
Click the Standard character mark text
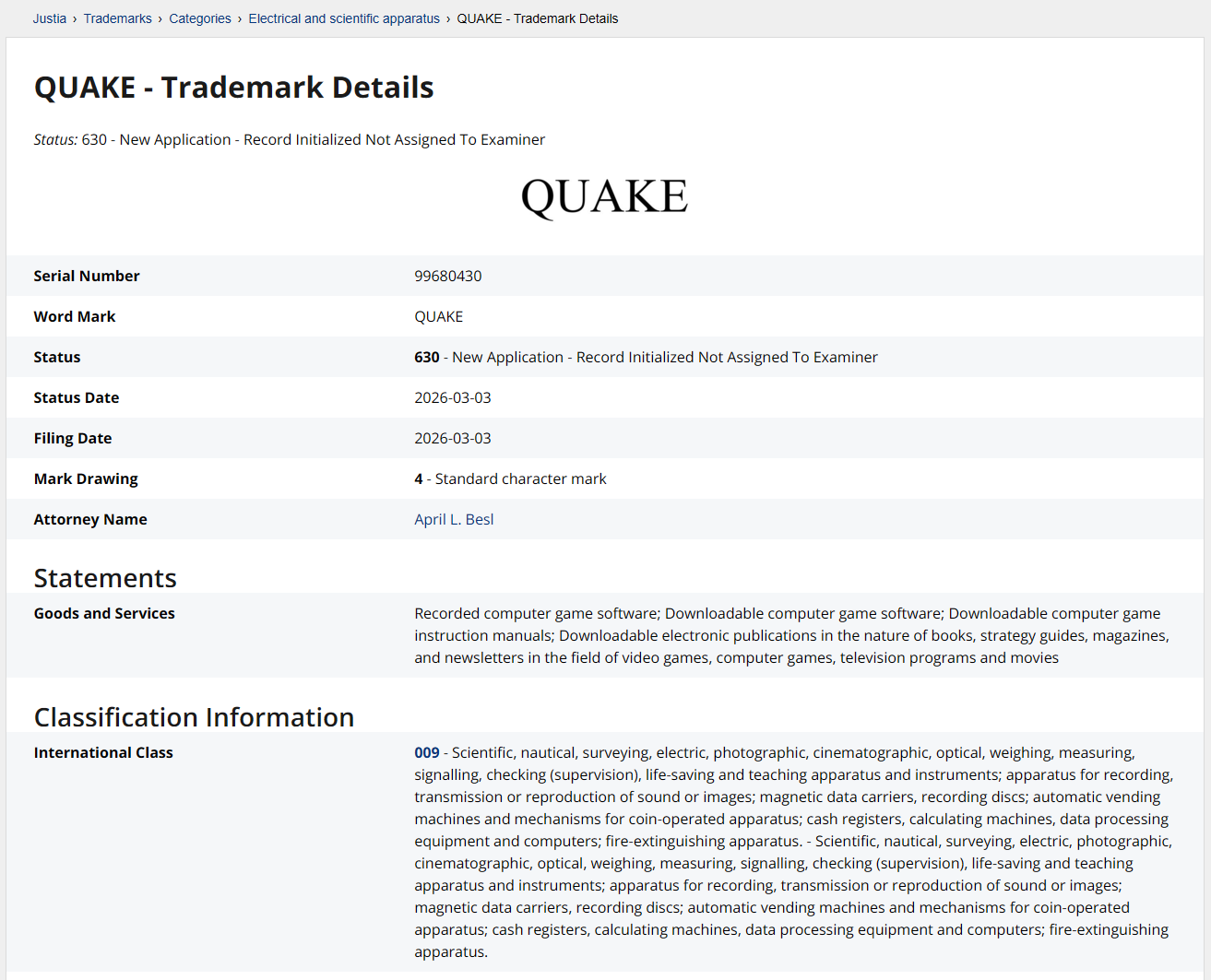pyautogui.click(x=520, y=478)
